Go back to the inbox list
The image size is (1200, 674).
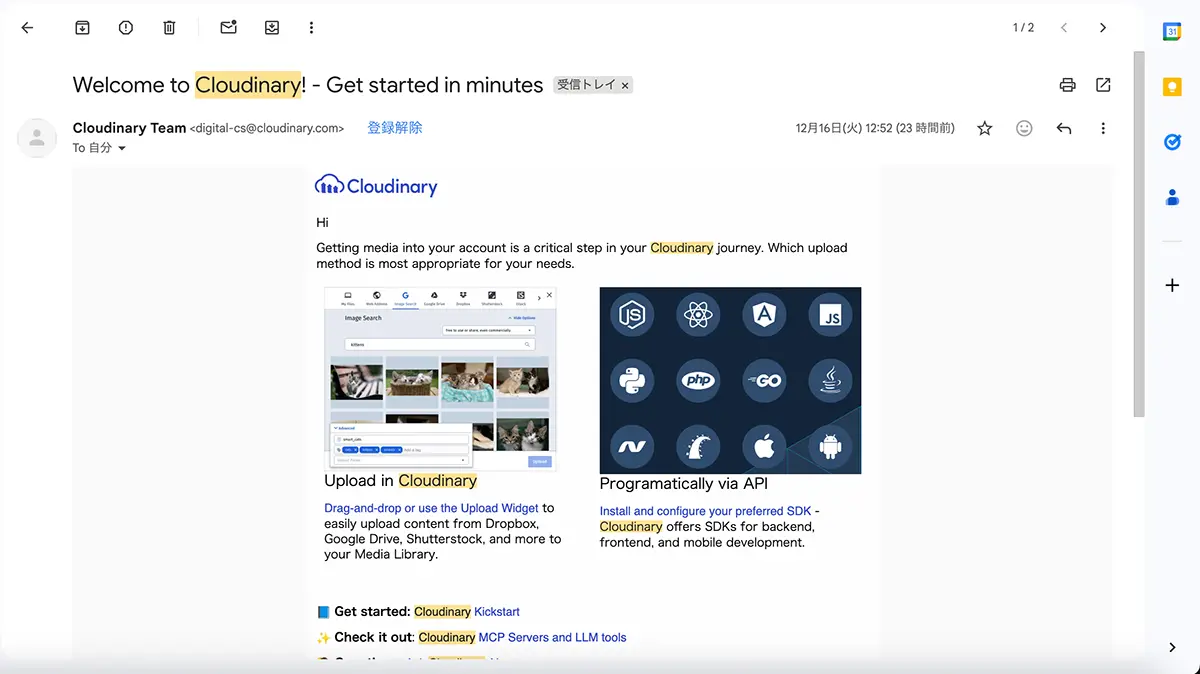[27, 28]
